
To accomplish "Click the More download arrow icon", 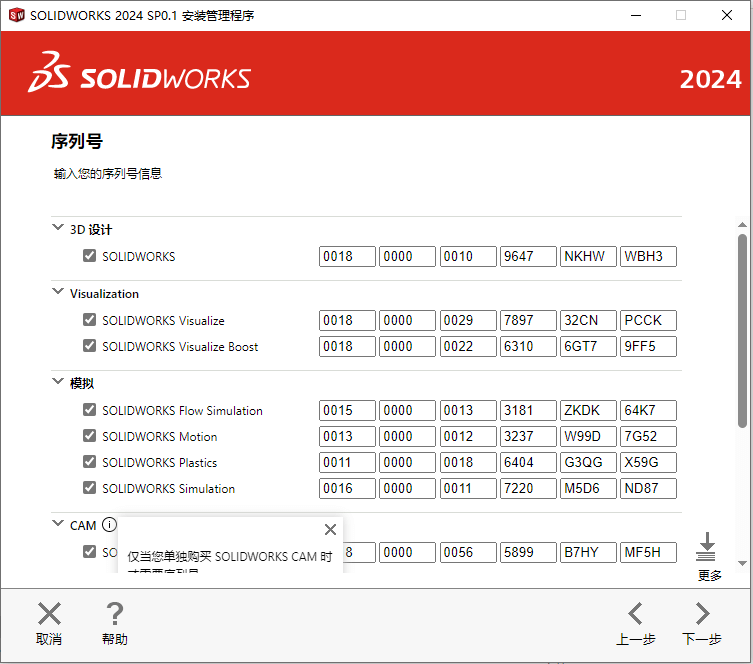I will tap(706, 546).
